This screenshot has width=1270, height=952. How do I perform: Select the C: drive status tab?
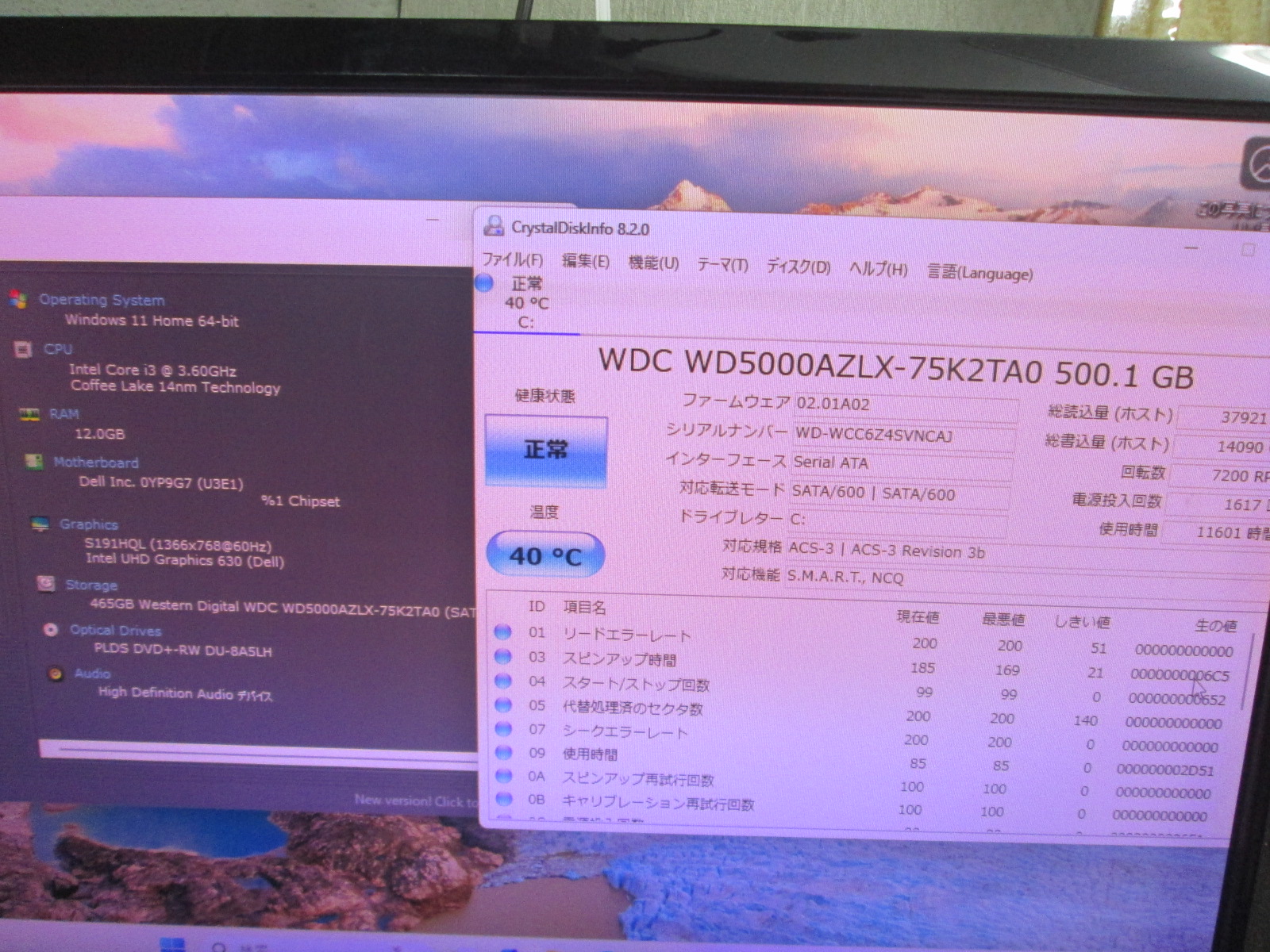[x=524, y=303]
